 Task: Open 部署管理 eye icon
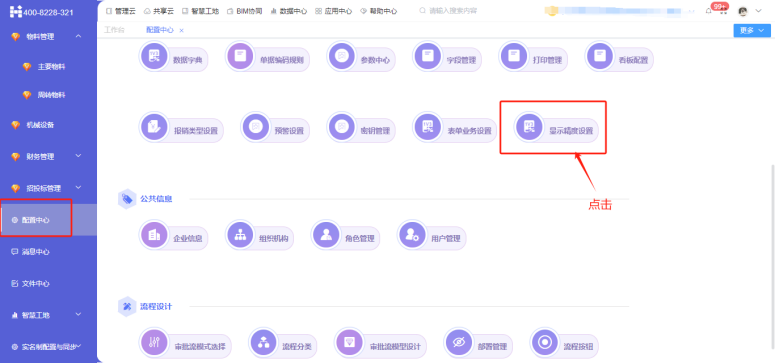[459, 342]
